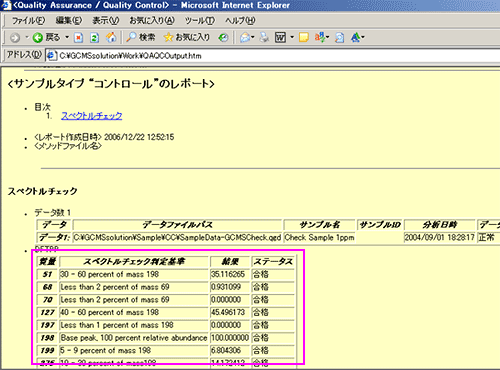Click the mass 51 row header
Viewport: 500px width, 370px height.
[x=47, y=274]
